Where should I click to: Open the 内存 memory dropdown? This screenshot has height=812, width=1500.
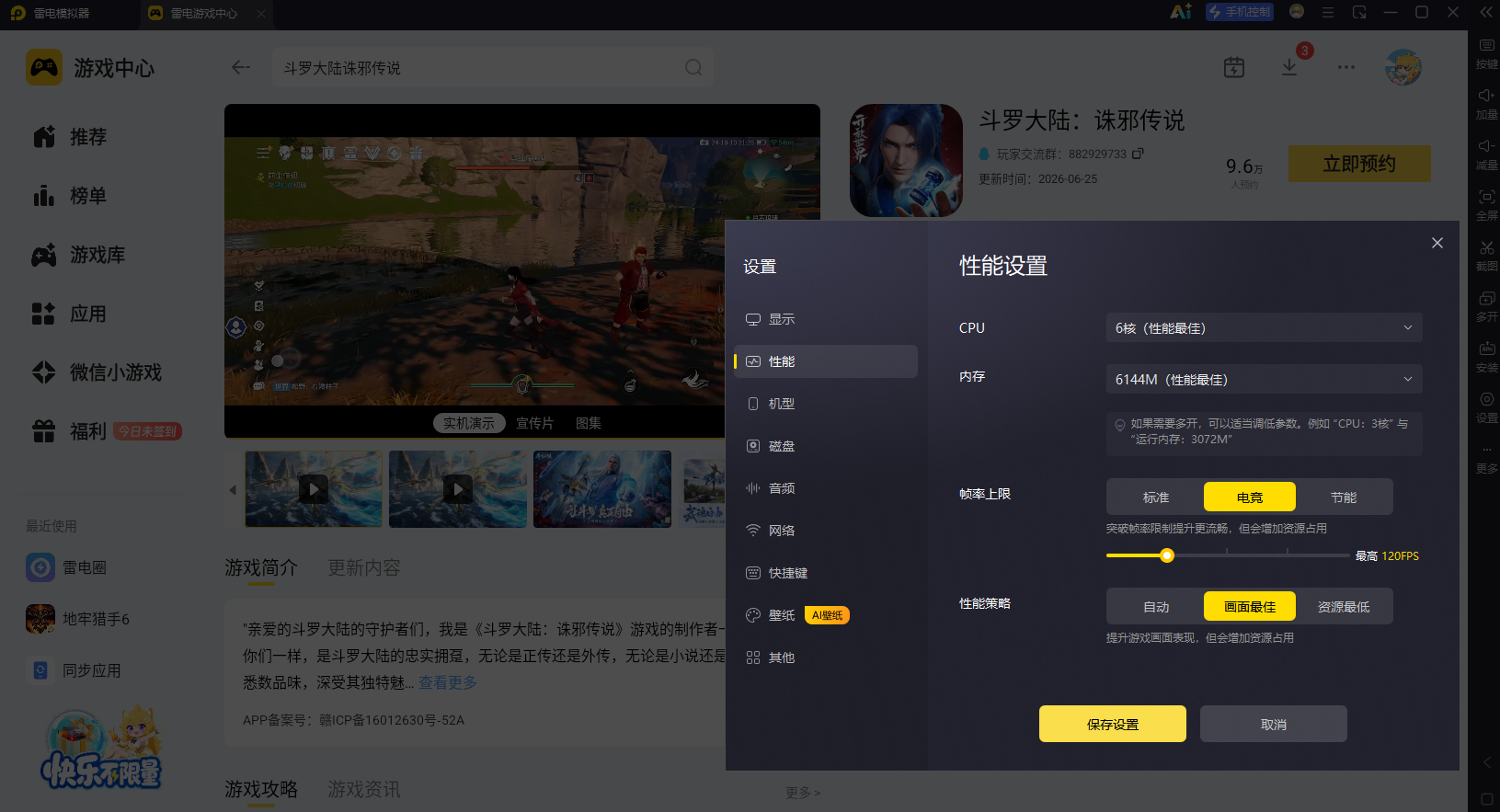pyautogui.click(x=1265, y=379)
